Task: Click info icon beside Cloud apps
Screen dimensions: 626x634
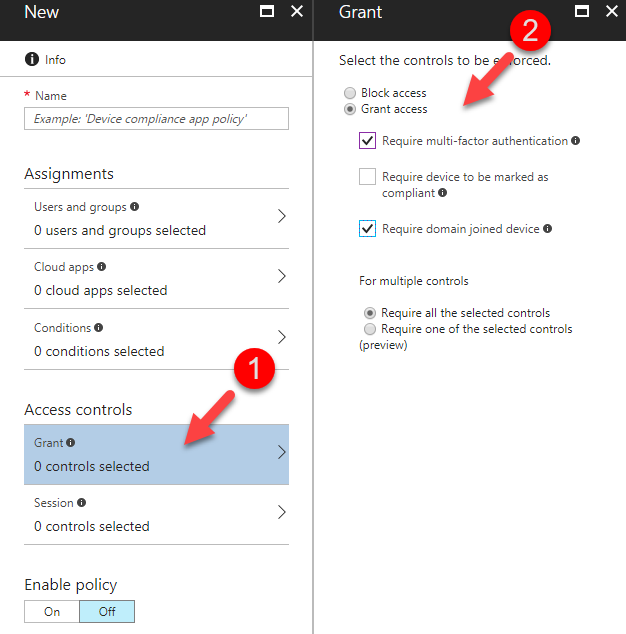Action: (x=102, y=266)
